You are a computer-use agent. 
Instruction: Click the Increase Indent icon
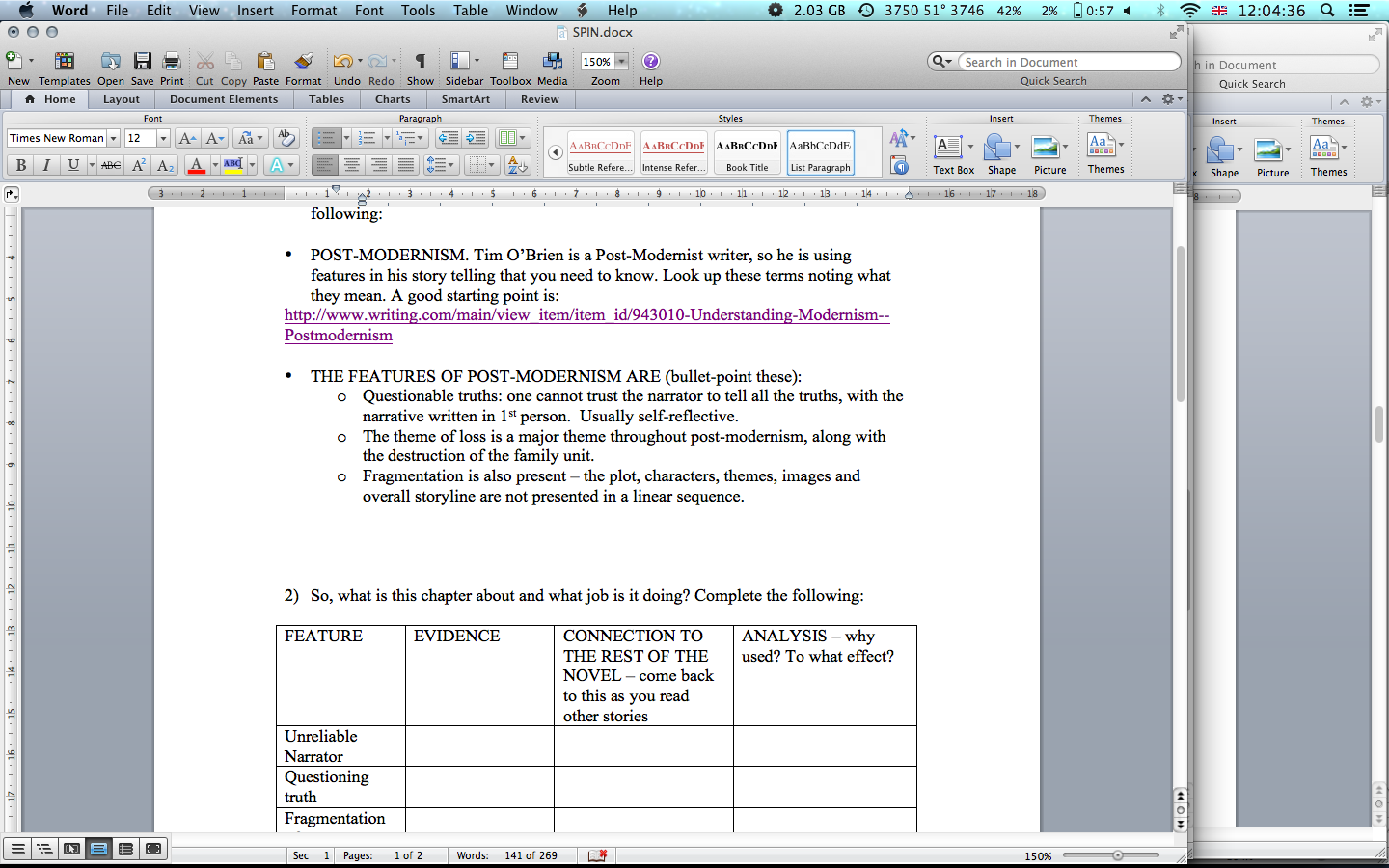[476, 138]
